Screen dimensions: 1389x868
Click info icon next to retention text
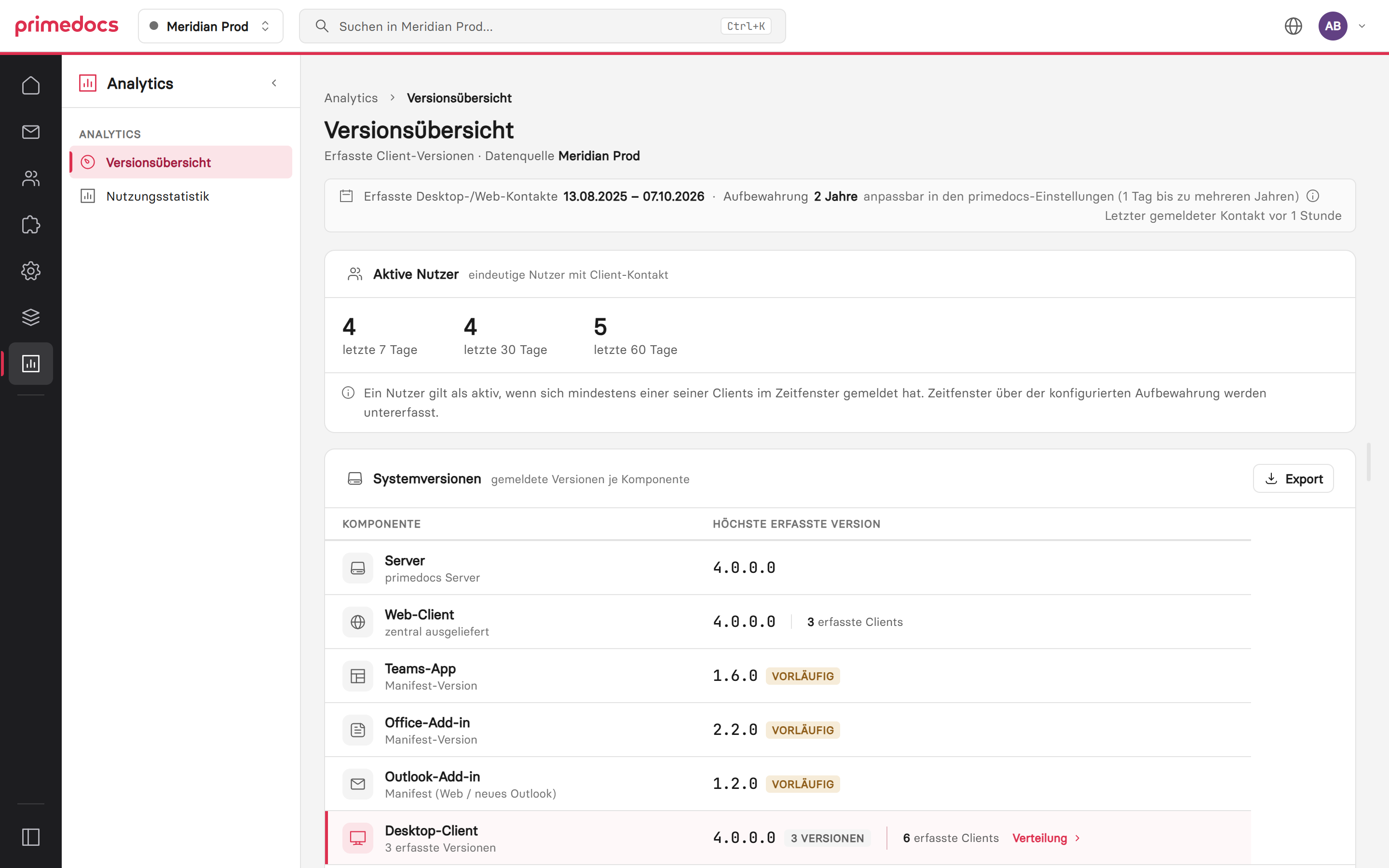(x=1313, y=196)
